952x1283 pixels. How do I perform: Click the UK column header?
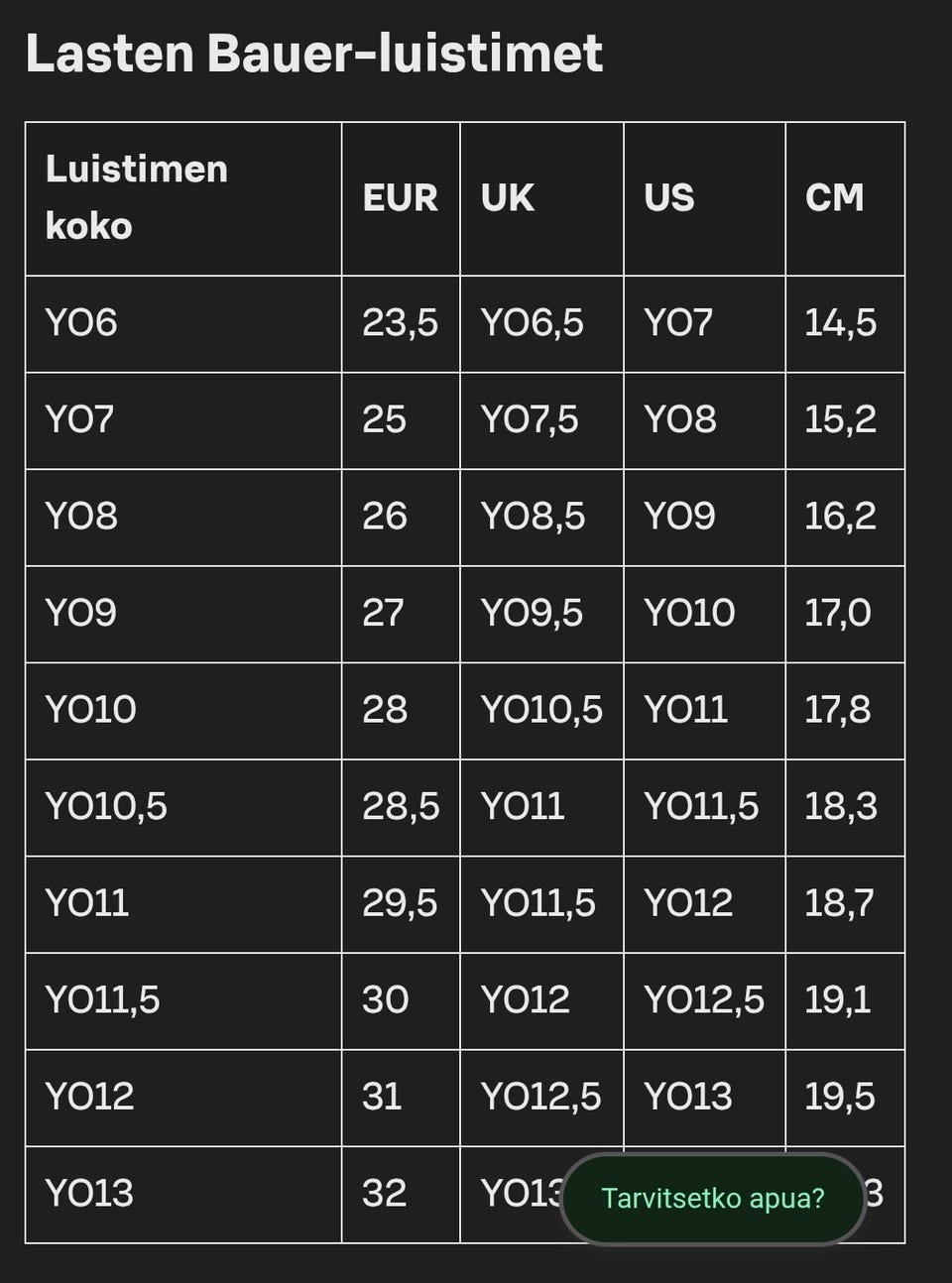(x=507, y=197)
